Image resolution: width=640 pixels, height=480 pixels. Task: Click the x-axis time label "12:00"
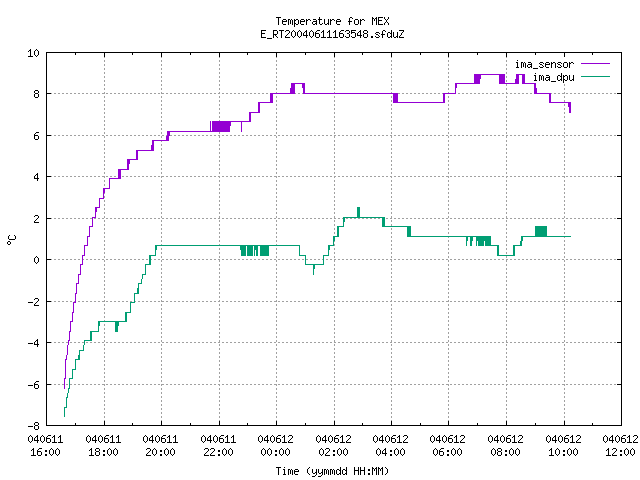[621, 453]
